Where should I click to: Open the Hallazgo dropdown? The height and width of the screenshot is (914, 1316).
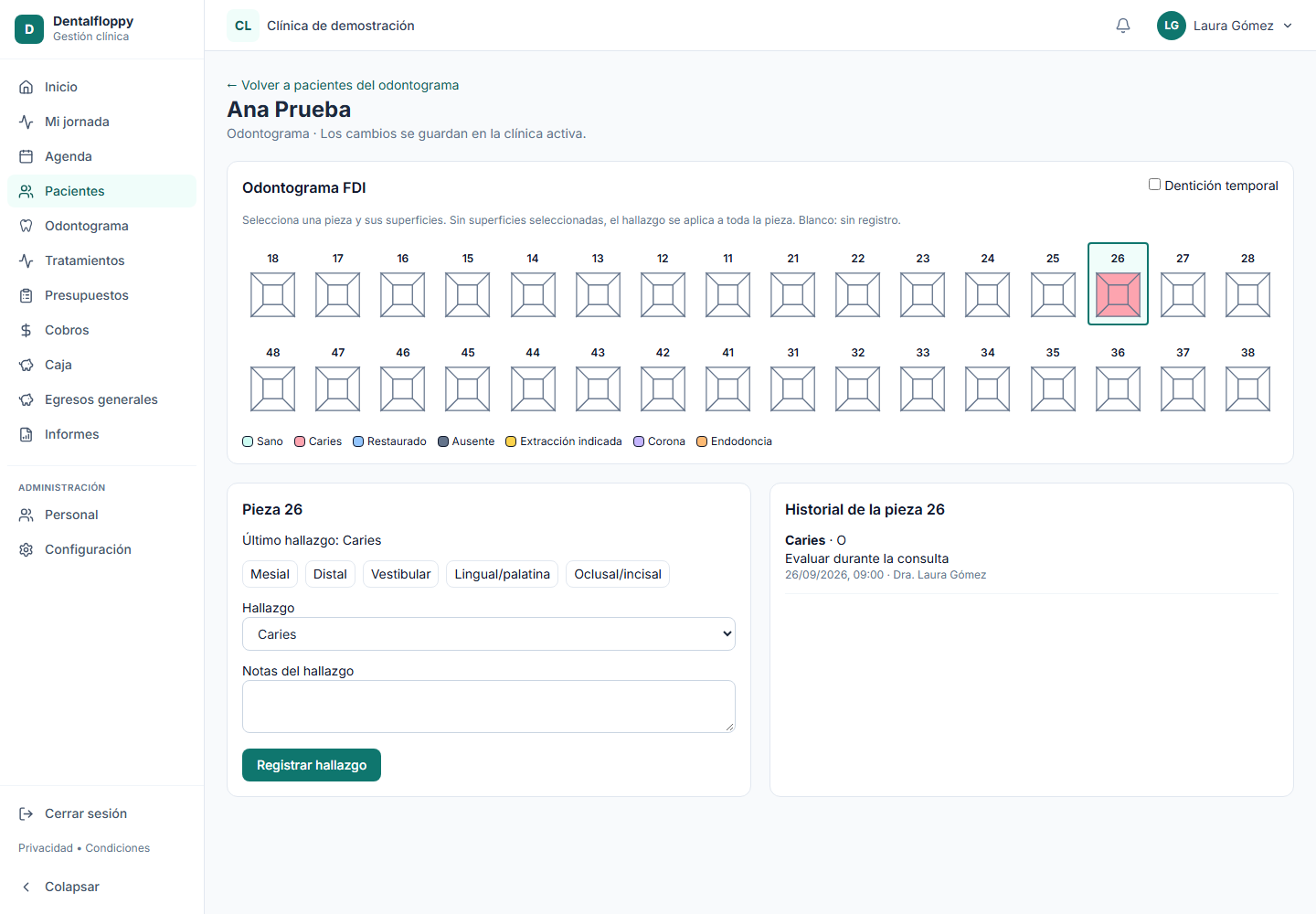pos(489,634)
